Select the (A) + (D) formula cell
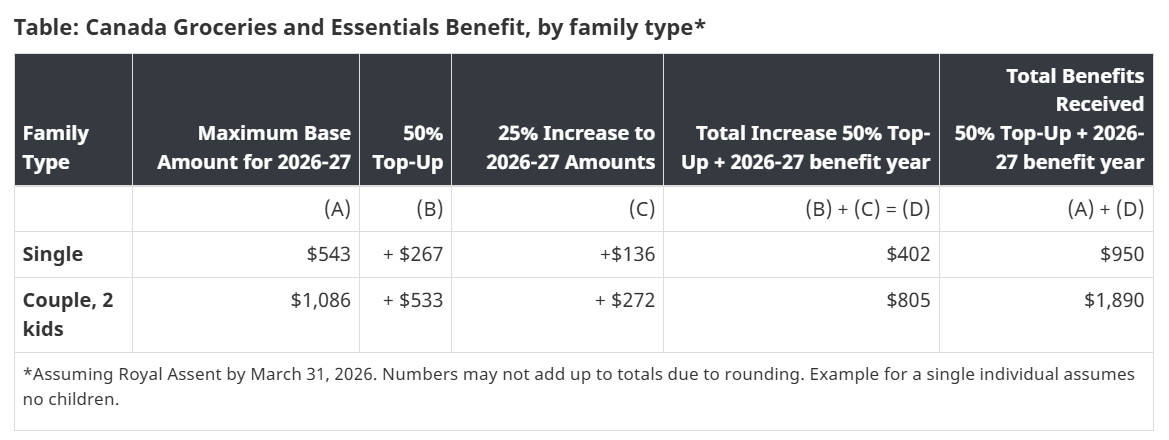This screenshot has width=1169, height=440. click(1105, 208)
